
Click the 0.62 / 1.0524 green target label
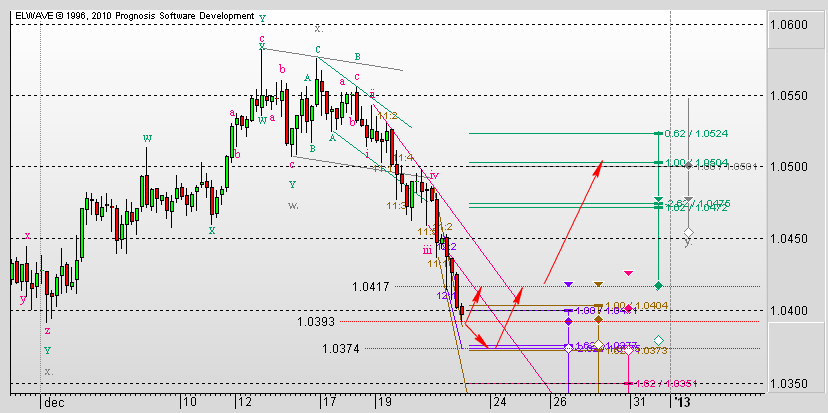(697, 134)
